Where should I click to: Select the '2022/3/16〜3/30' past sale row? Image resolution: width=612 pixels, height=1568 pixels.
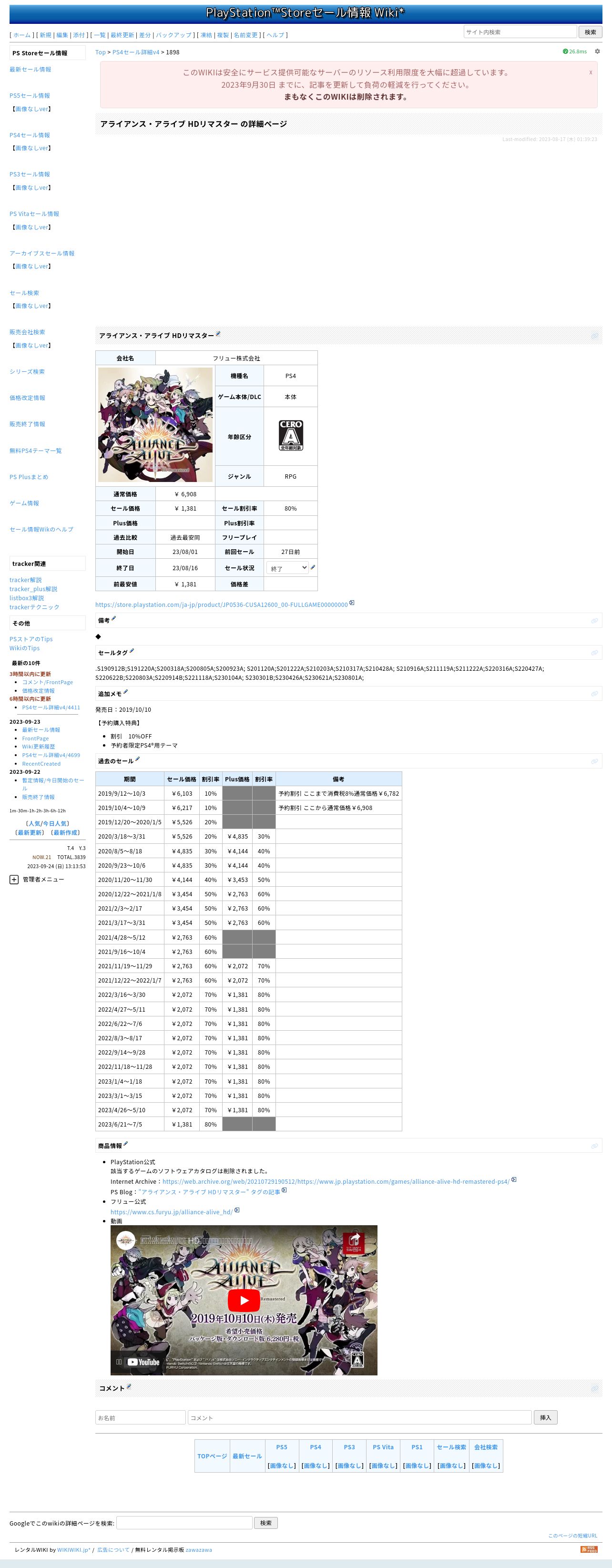(248, 994)
